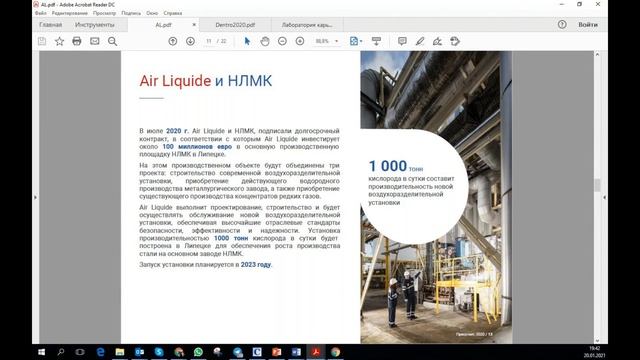This screenshot has width=640, height=360.
Task: Activate the Hand pan tool
Action: [265, 41]
